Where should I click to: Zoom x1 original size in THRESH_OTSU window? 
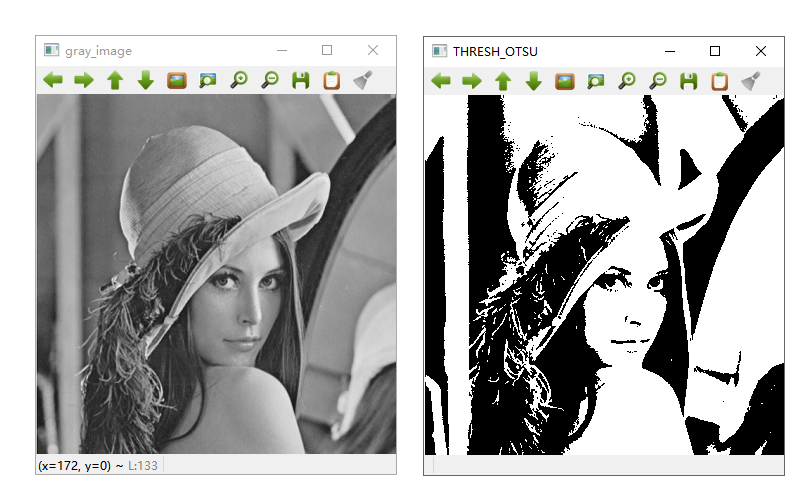(x=565, y=81)
